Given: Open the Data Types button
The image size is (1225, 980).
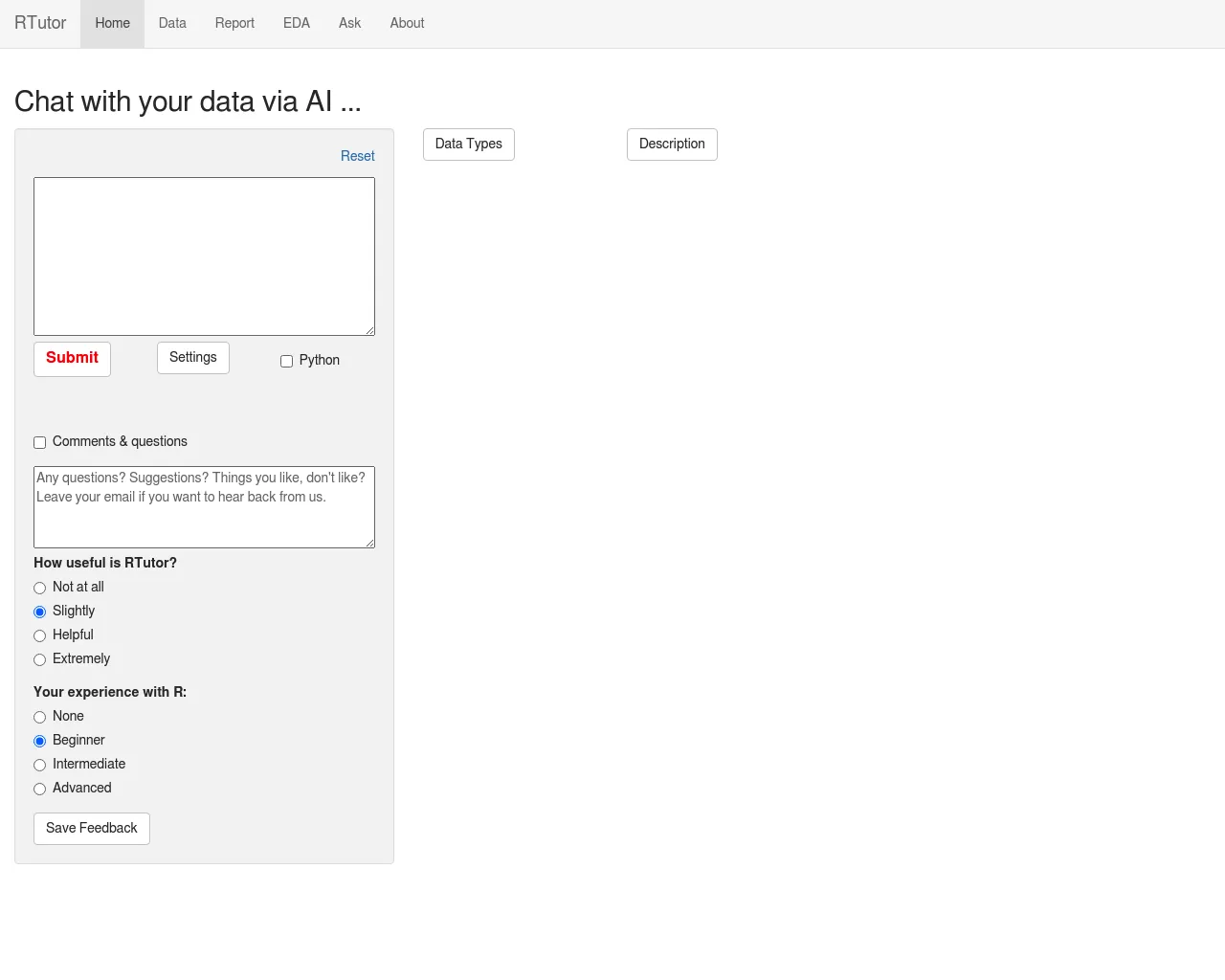Looking at the screenshot, I should point(469,145).
